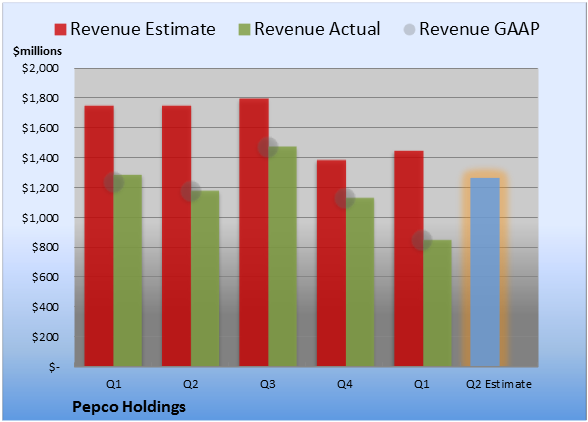
Task: Select the red Q2 Revenue Estimate bar
Action: coord(176,236)
